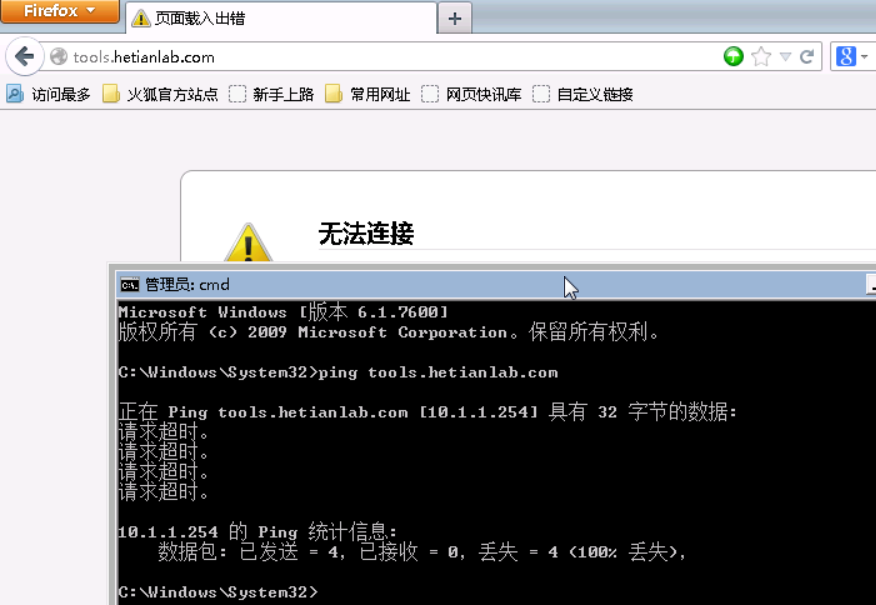Expand the search engine chooser arrow
This screenshot has height=605, width=876.
click(x=864, y=56)
